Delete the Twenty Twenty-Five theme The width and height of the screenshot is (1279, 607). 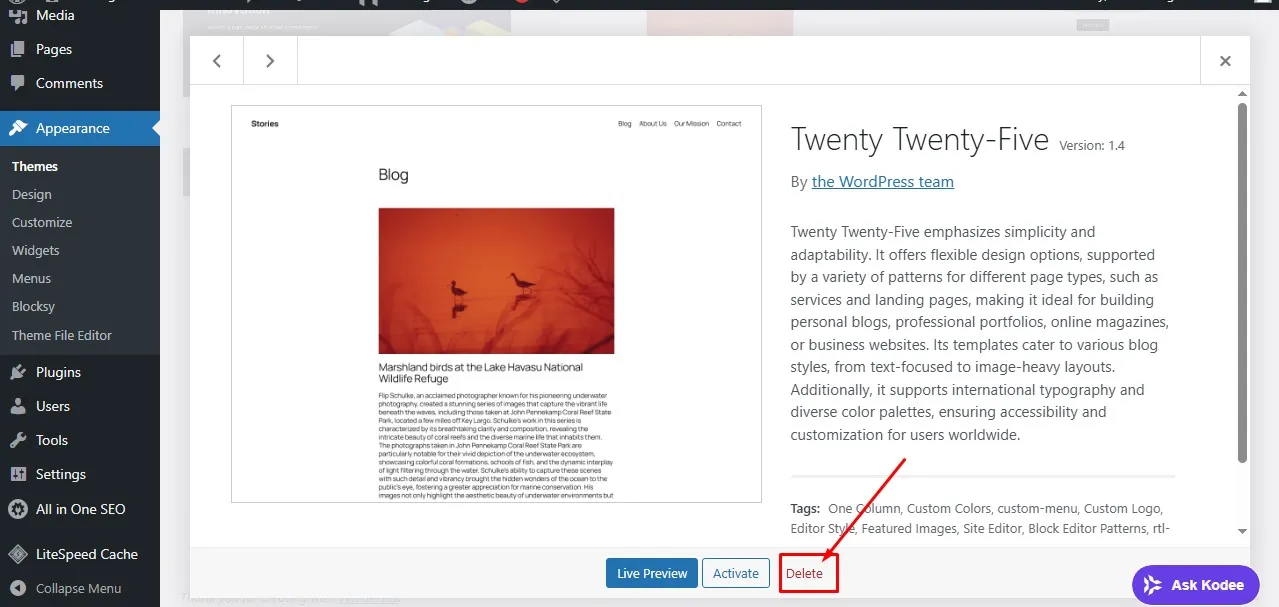click(x=808, y=573)
